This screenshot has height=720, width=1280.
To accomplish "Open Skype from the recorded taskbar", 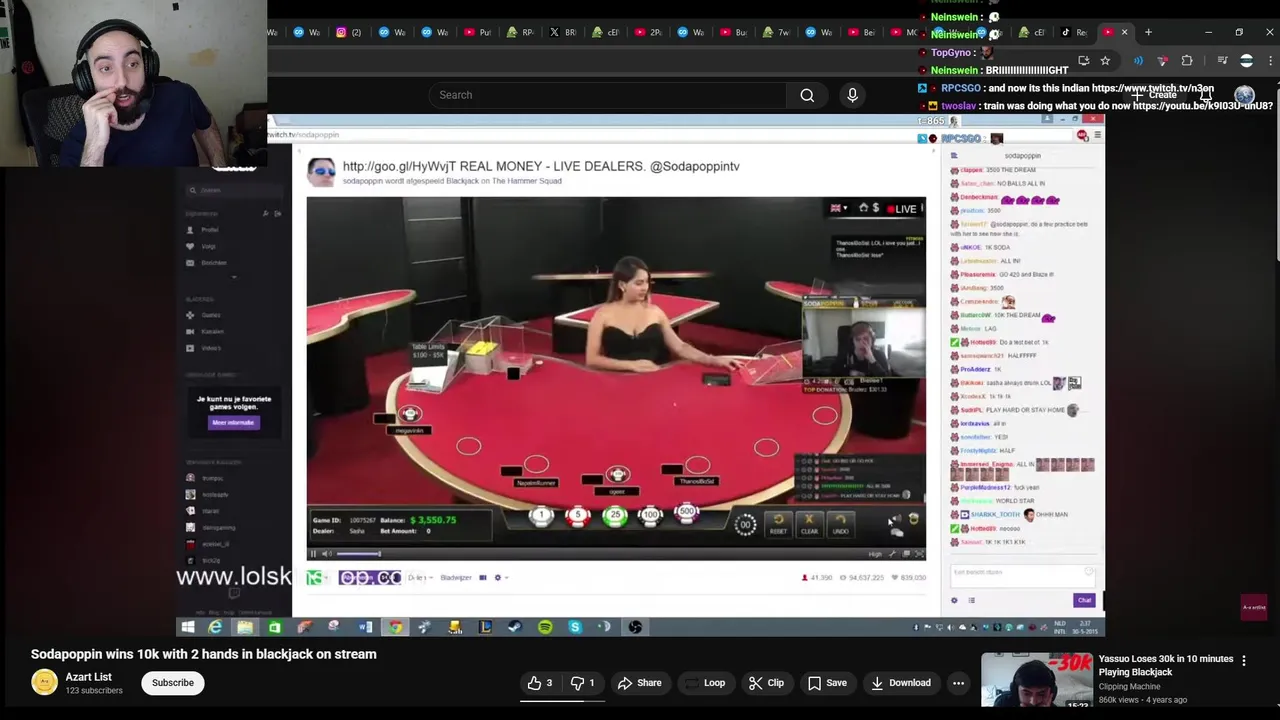I will [575, 627].
